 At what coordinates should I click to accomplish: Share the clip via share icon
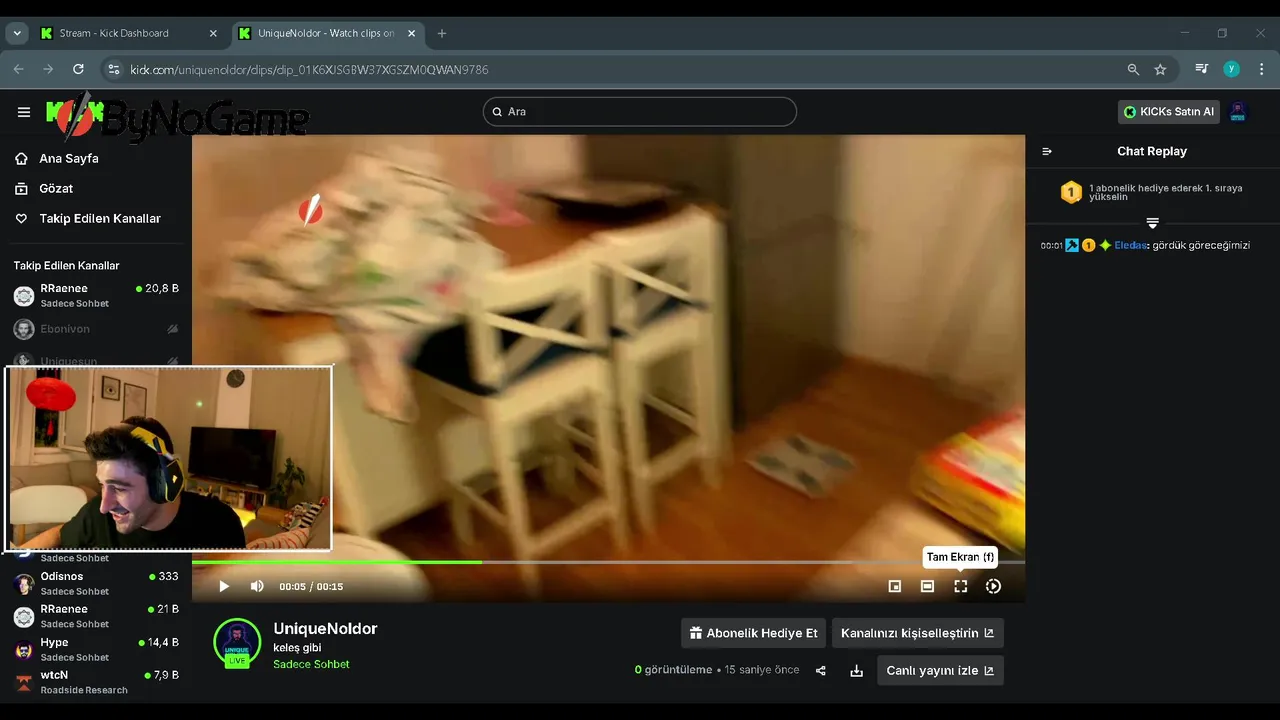[821, 671]
